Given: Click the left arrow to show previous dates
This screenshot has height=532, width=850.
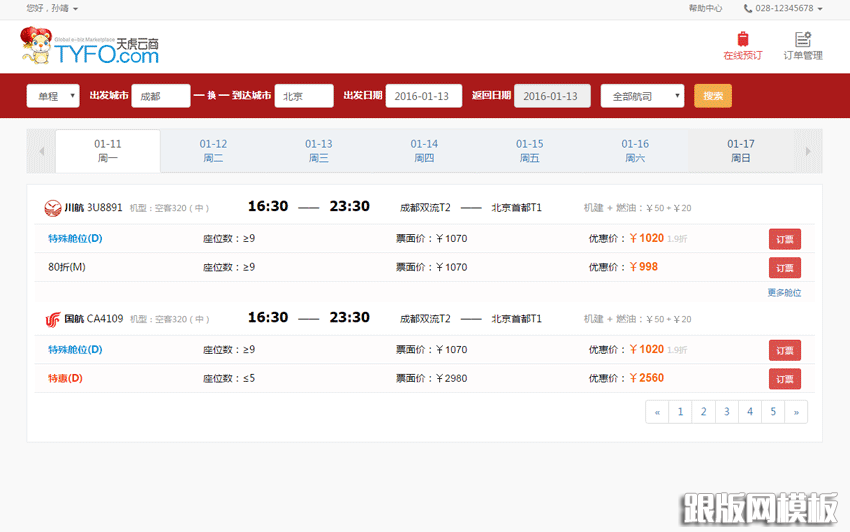Looking at the screenshot, I should click(41, 151).
